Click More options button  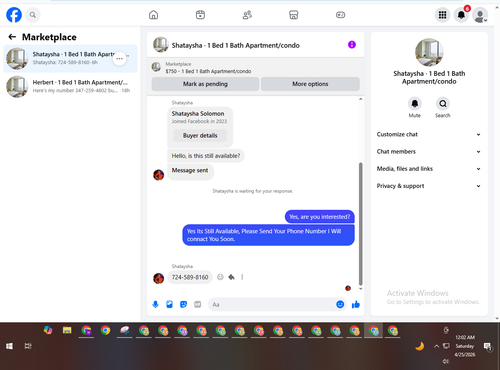[310, 84]
